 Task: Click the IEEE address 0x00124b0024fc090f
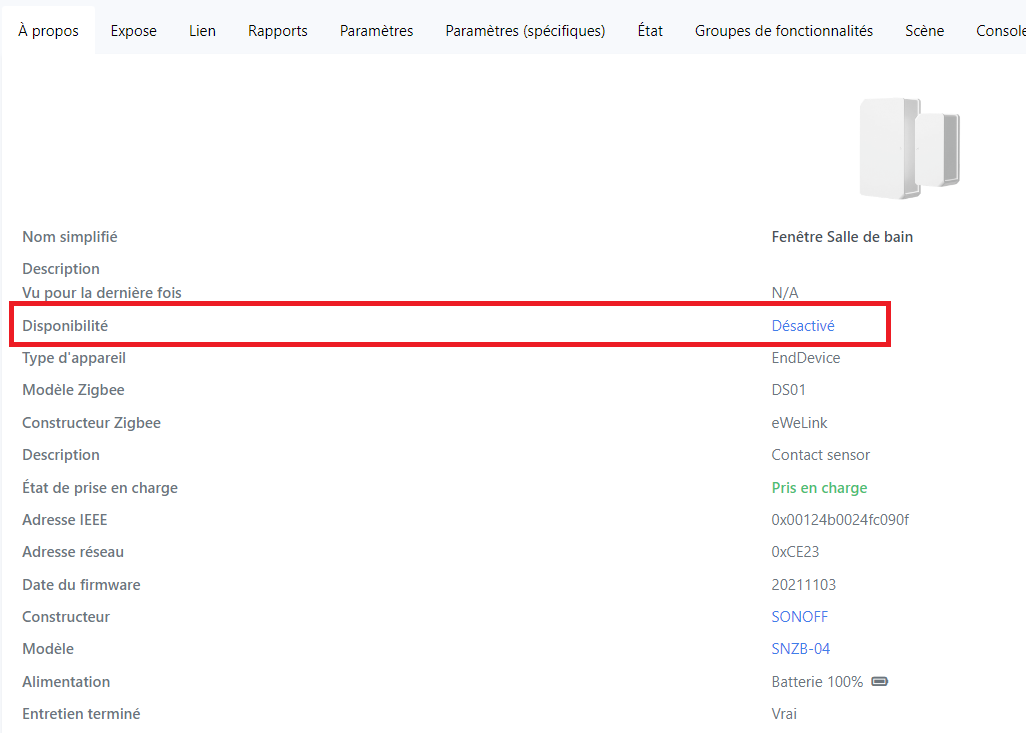839,520
